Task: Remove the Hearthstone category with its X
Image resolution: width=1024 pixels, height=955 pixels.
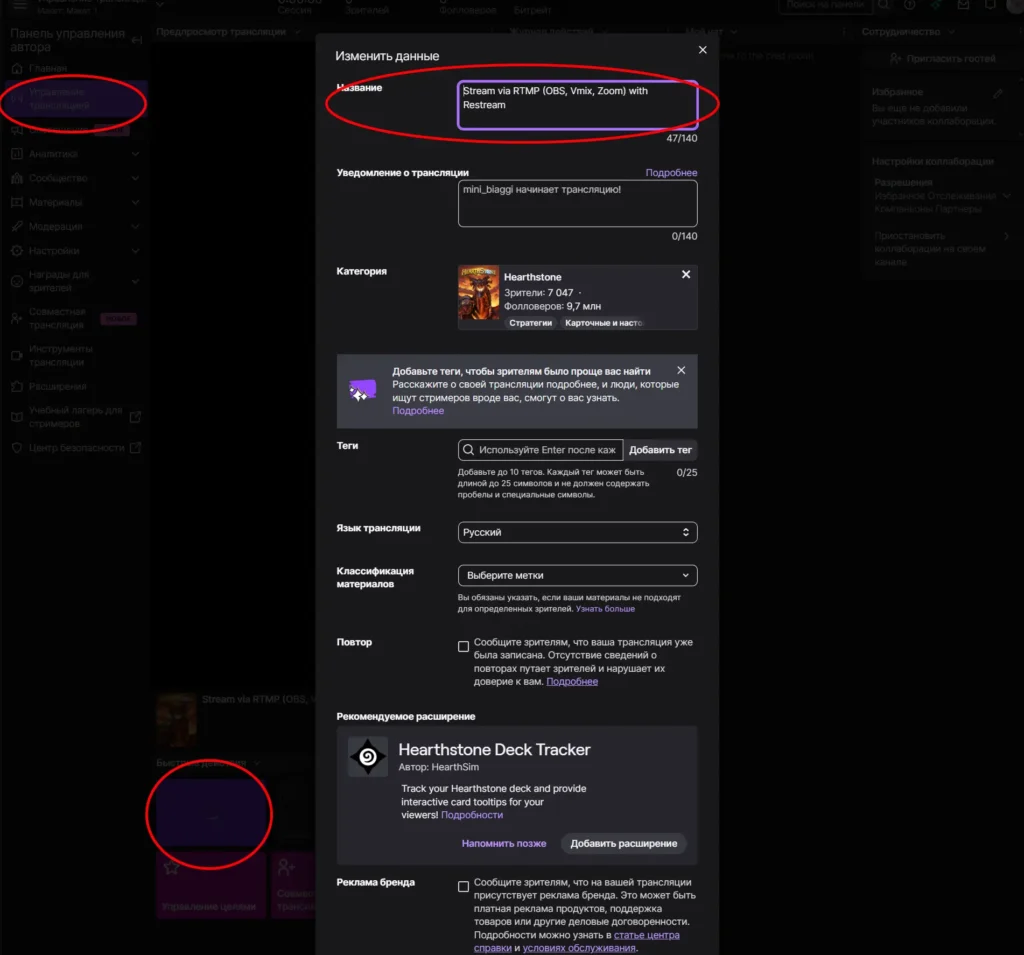Action: click(686, 274)
